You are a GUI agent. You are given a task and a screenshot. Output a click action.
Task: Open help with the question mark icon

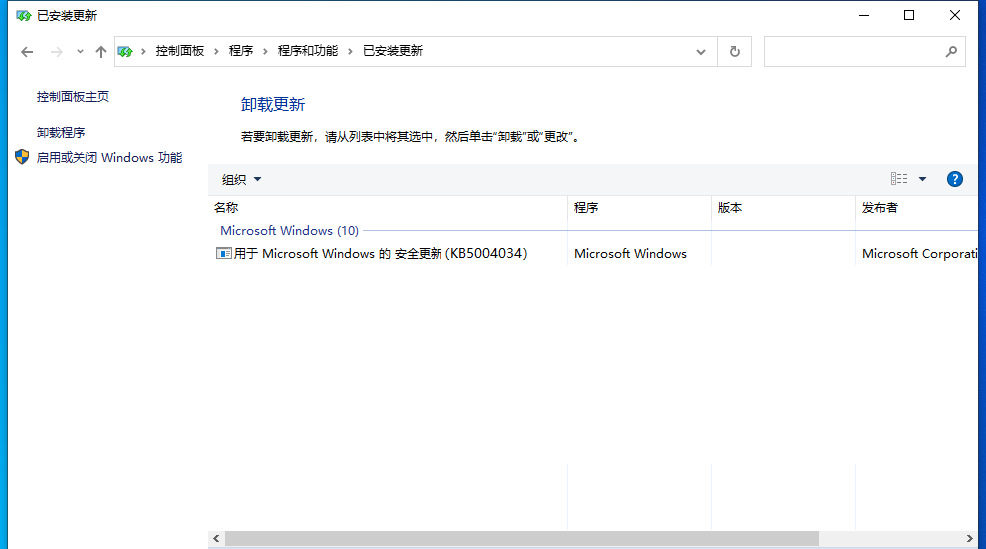pos(955,179)
